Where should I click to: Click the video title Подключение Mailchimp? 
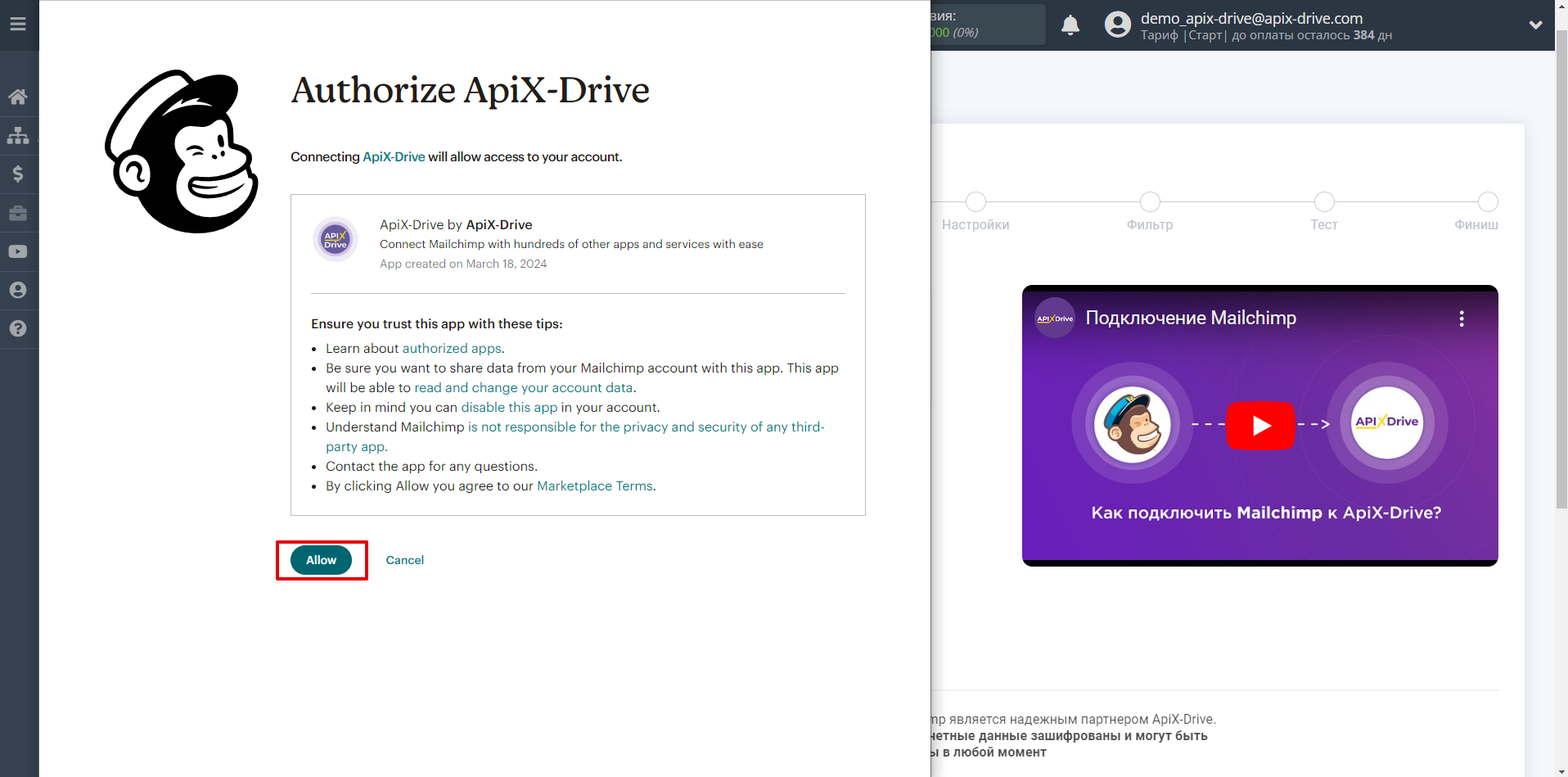pos(1191,318)
